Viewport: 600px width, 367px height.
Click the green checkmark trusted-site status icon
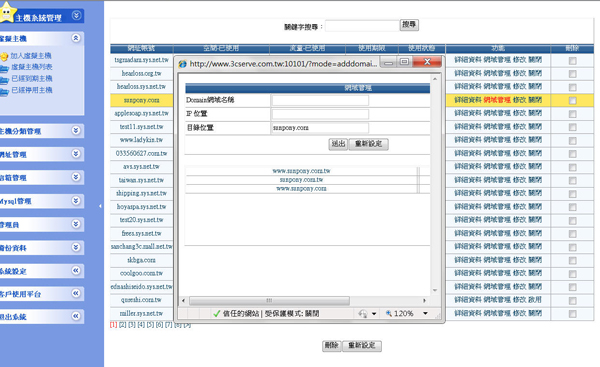(217, 314)
